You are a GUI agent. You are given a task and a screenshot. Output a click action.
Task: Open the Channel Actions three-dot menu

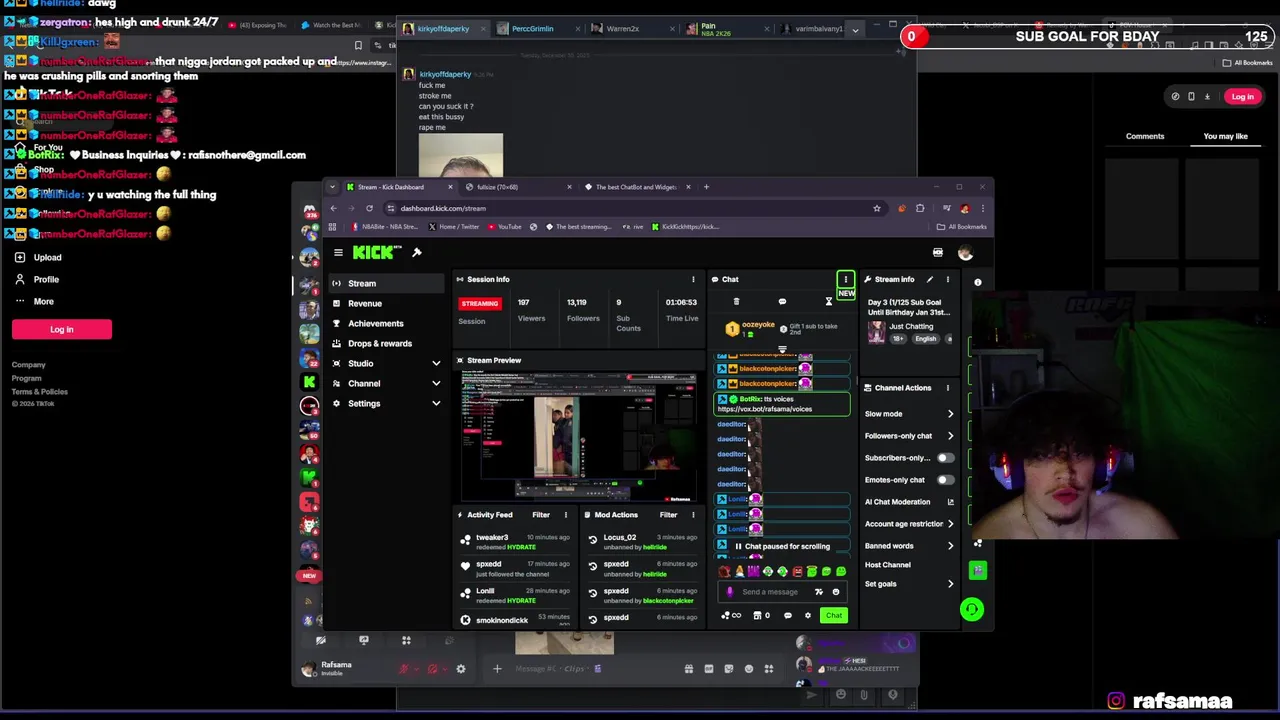pyautogui.click(x=948, y=388)
